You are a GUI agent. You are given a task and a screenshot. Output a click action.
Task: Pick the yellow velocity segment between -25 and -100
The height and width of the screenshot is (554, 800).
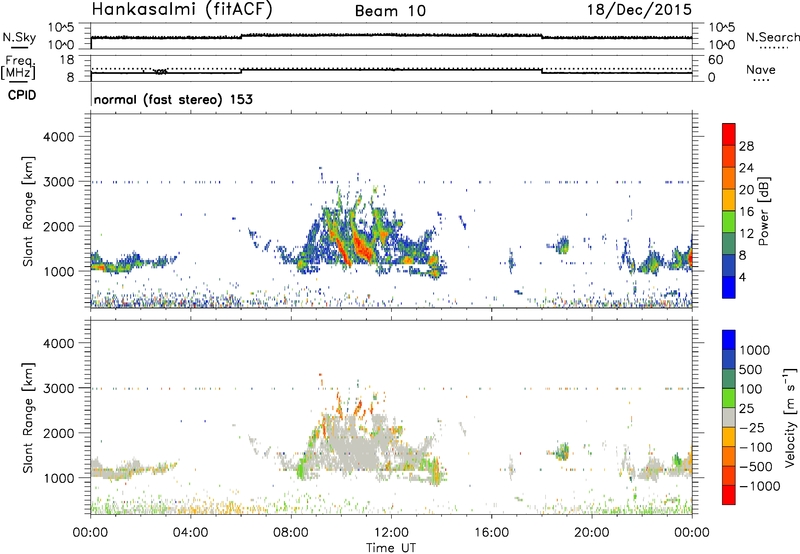point(729,437)
